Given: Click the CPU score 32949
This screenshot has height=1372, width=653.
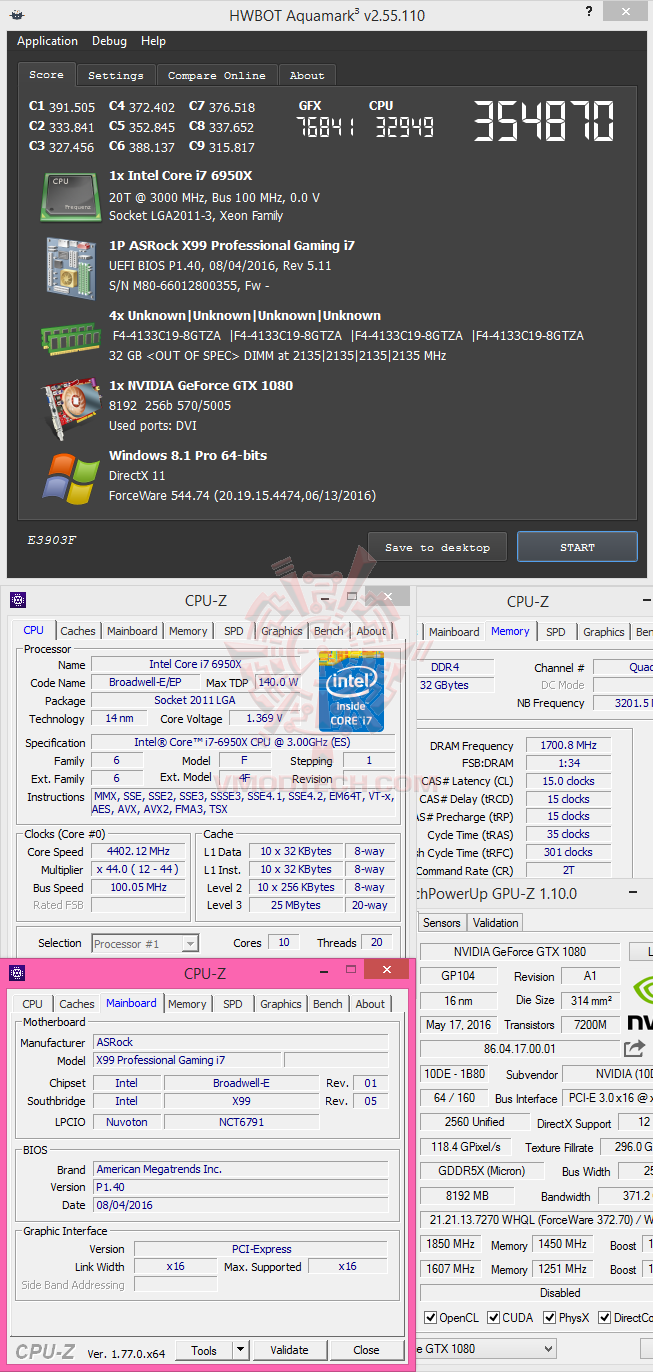Looking at the screenshot, I should click(x=405, y=126).
